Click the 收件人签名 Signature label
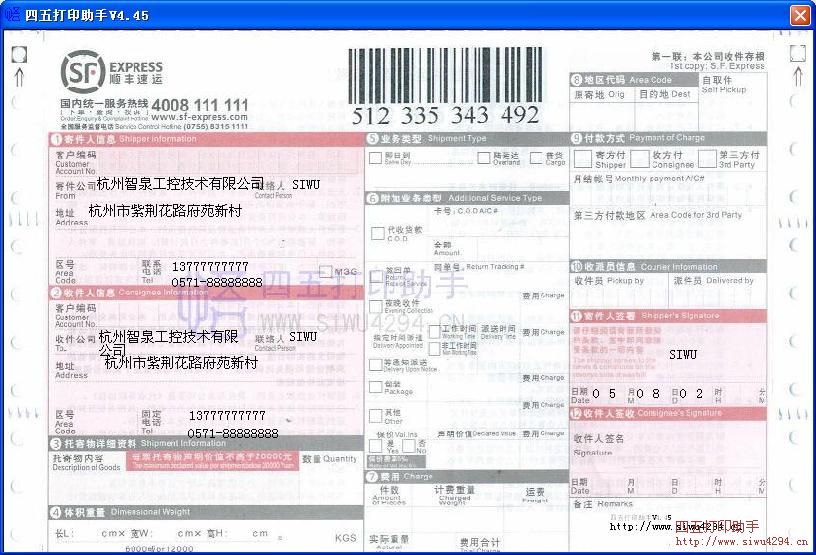The width and height of the screenshot is (816, 555). 598,444
